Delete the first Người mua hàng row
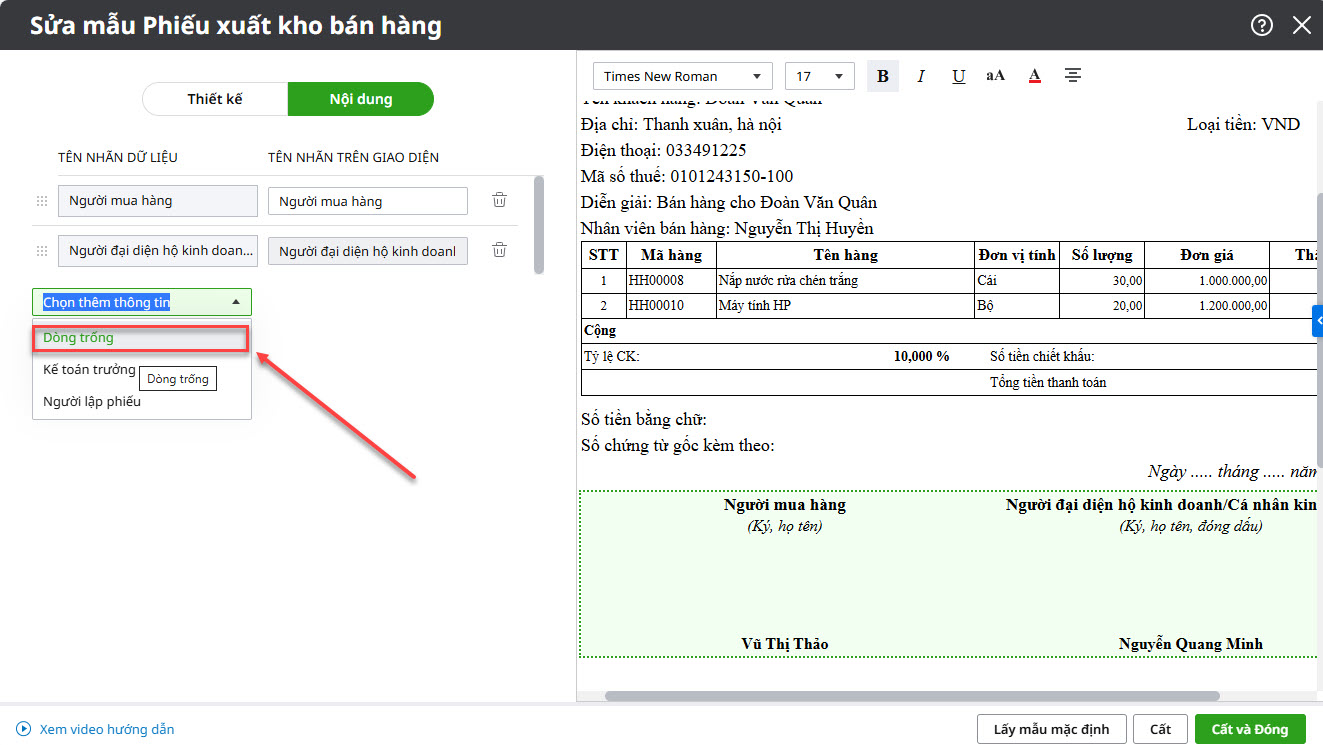1323x745 pixels. (499, 200)
